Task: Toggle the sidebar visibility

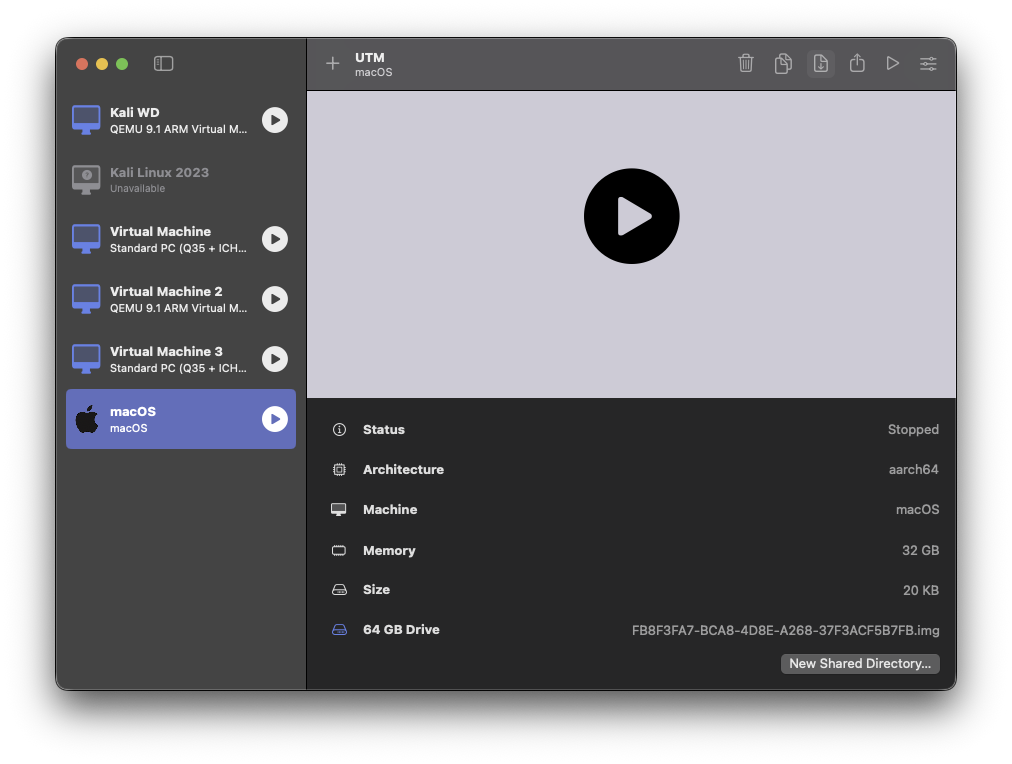Action: [164, 64]
